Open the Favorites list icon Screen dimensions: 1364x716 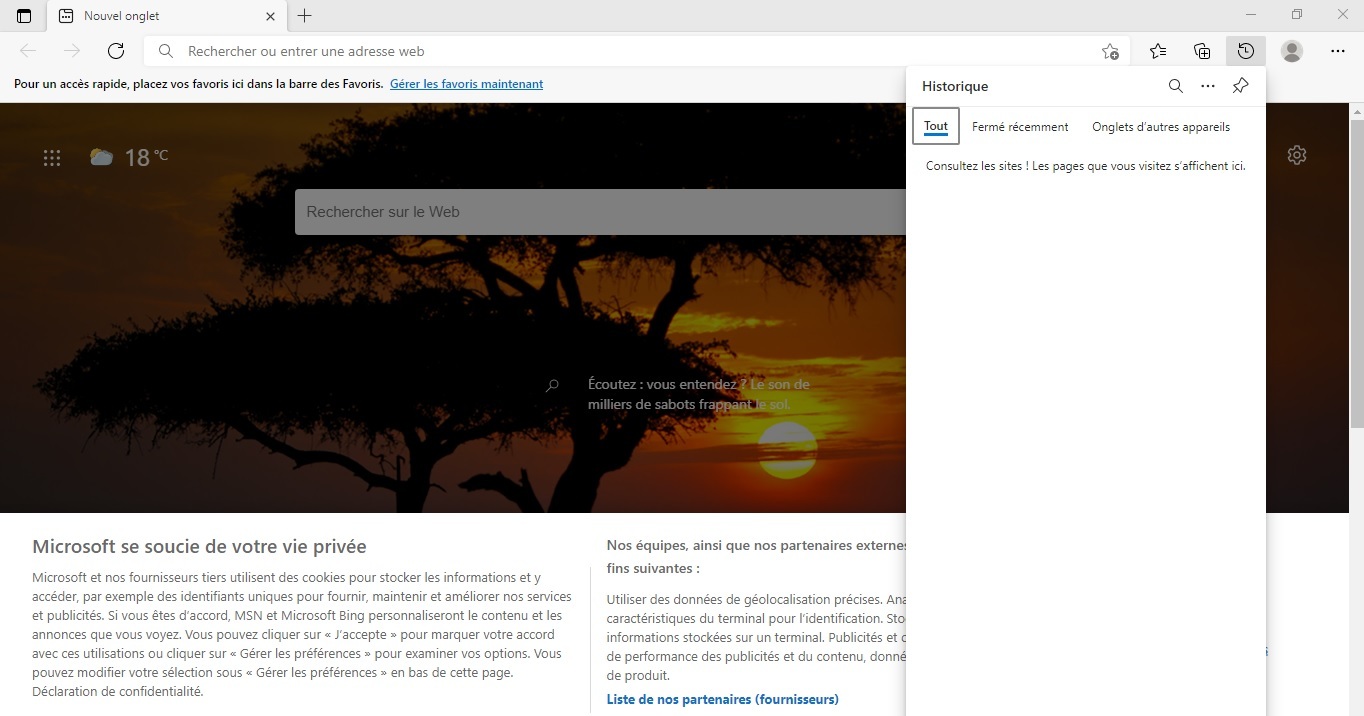click(x=1158, y=51)
